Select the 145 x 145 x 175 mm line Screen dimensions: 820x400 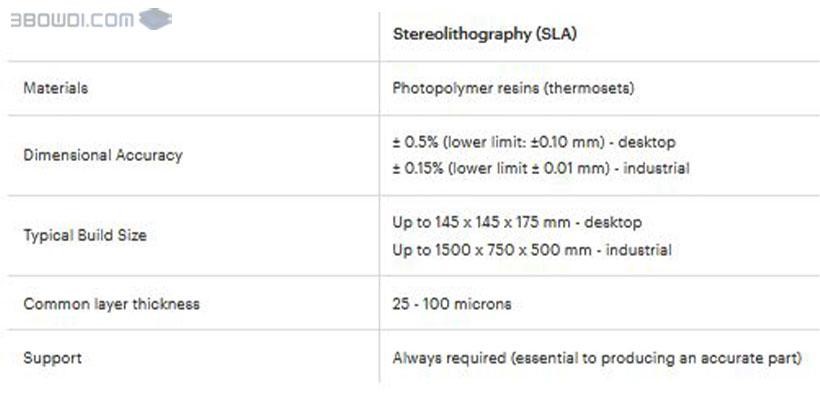(516, 222)
